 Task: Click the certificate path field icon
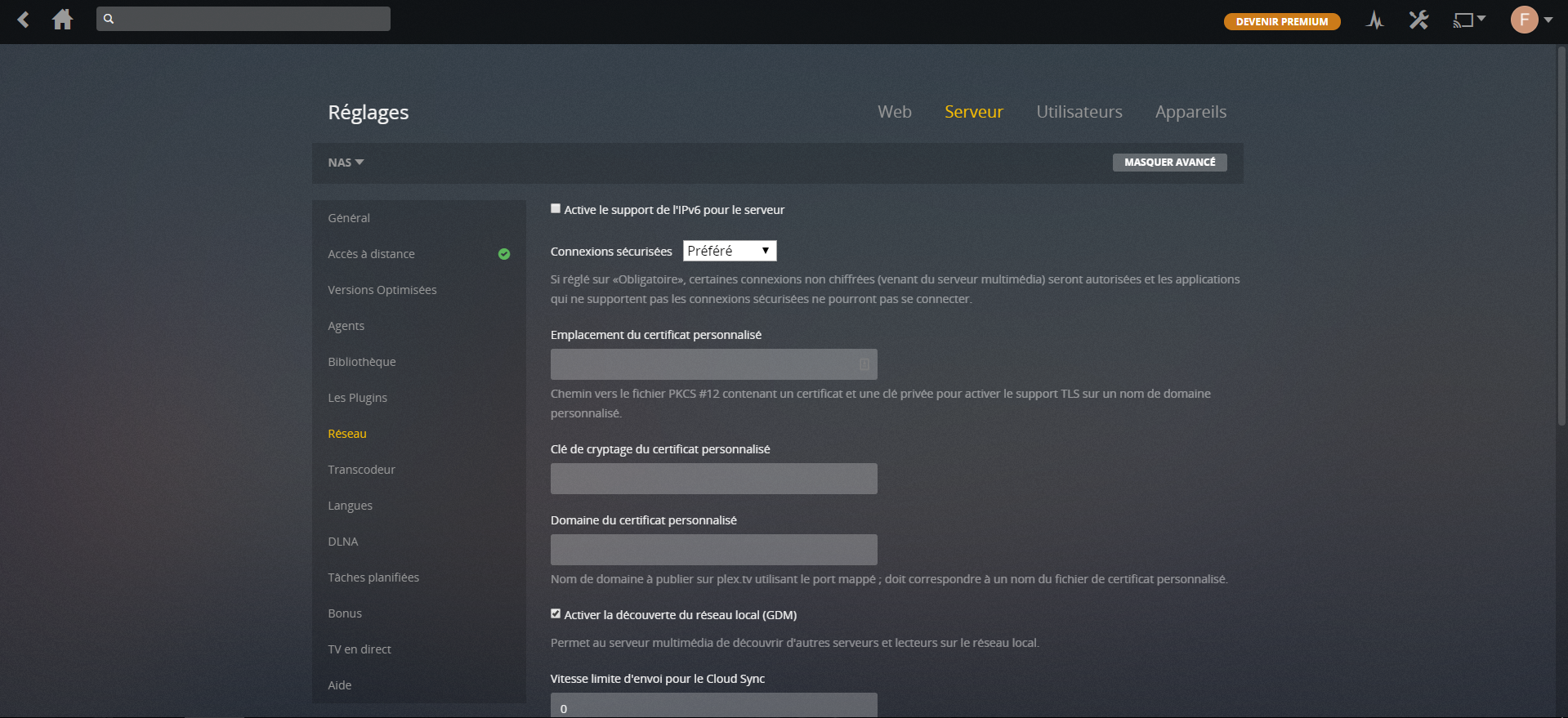864,364
